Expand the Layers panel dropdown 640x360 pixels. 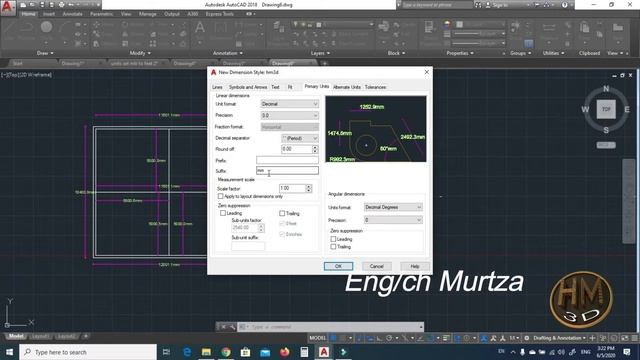[x=320, y=53]
